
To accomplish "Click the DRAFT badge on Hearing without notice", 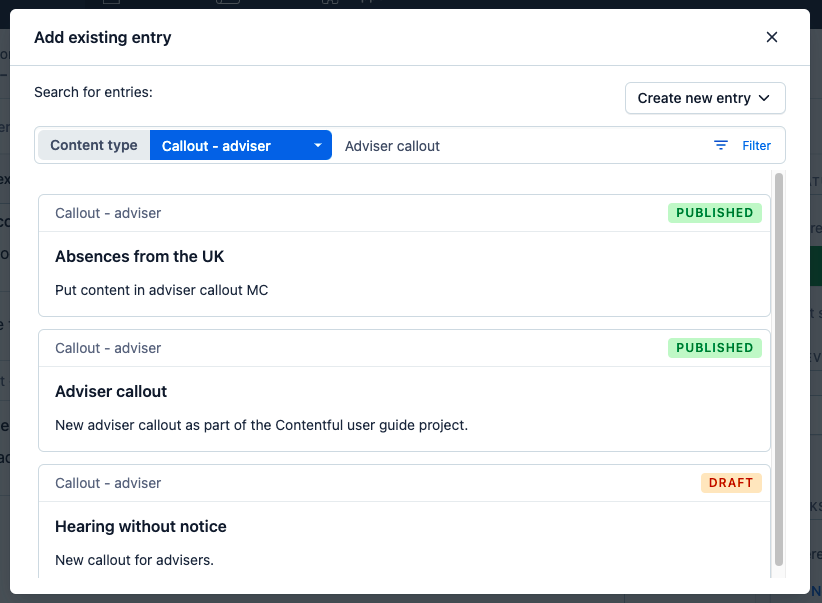I will point(730,483).
